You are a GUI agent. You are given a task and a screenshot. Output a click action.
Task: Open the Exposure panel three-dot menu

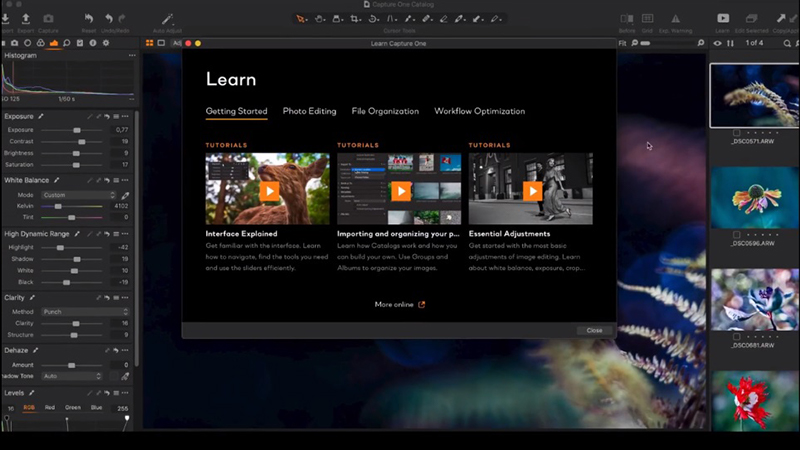click(x=125, y=116)
